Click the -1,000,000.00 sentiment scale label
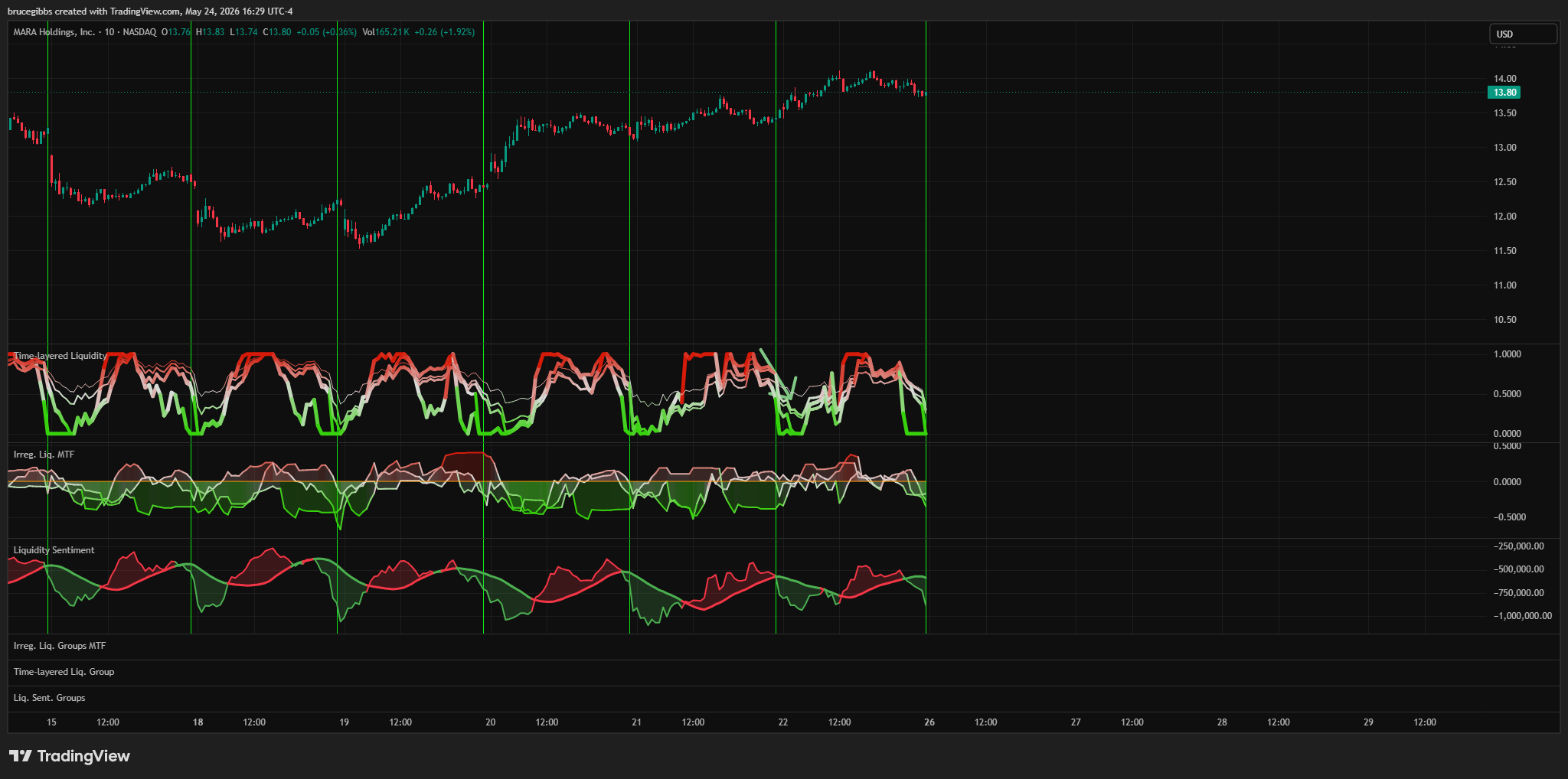Image resolution: width=1568 pixels, height=779 pixels. point(1522,616)
